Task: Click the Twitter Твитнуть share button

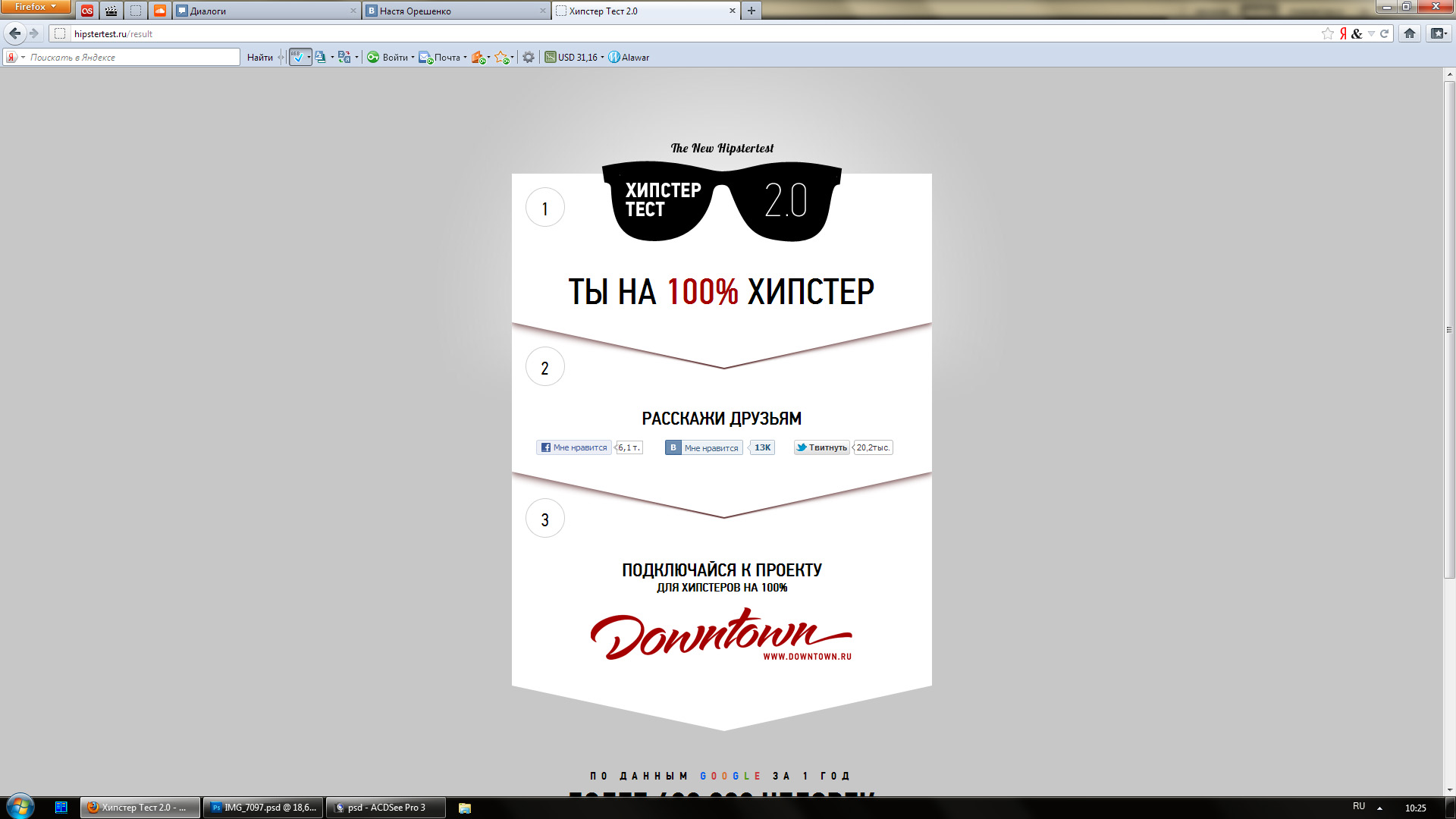Action: pos(821,447)
